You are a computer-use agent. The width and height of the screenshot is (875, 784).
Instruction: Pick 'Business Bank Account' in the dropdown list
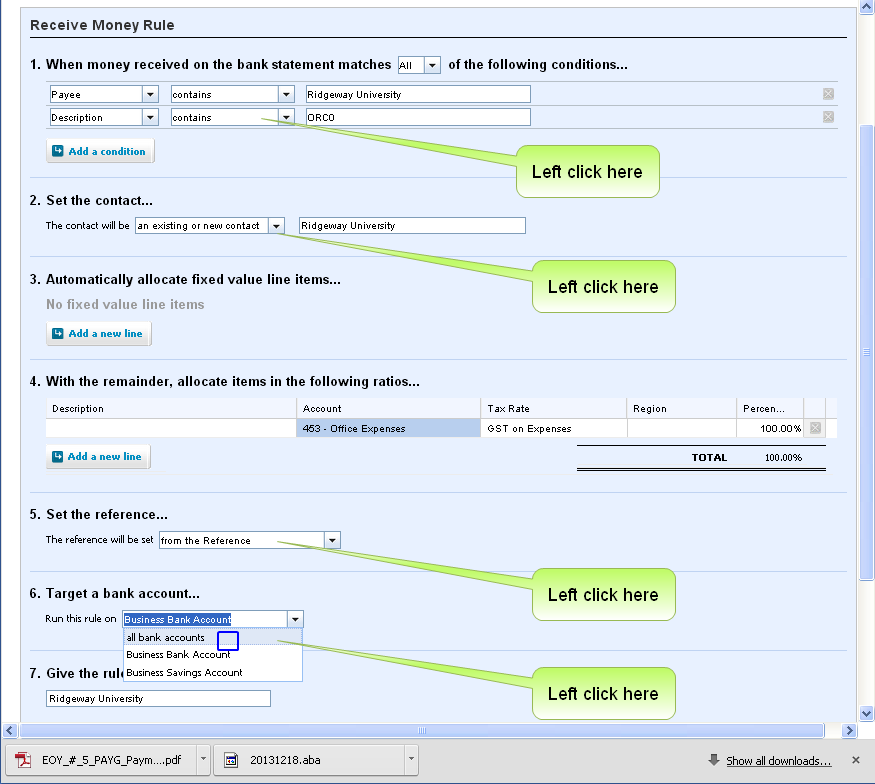click(x=178, y=655)
